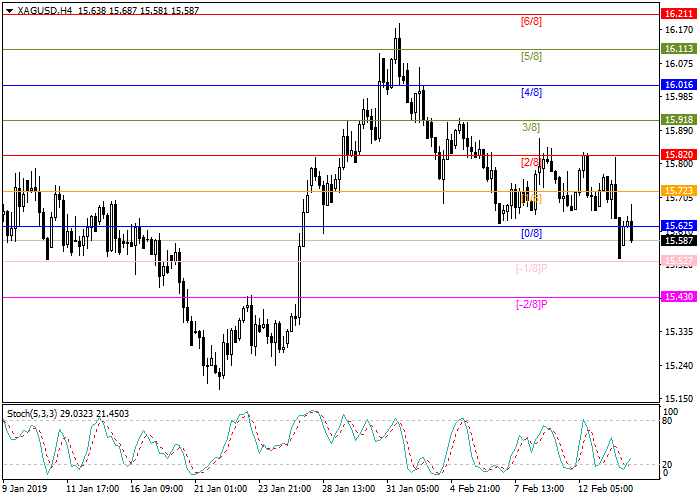This screenshot has width=700, height=500.
Task: Click the magenta 15.430 price tag
Action: [677, 297]
